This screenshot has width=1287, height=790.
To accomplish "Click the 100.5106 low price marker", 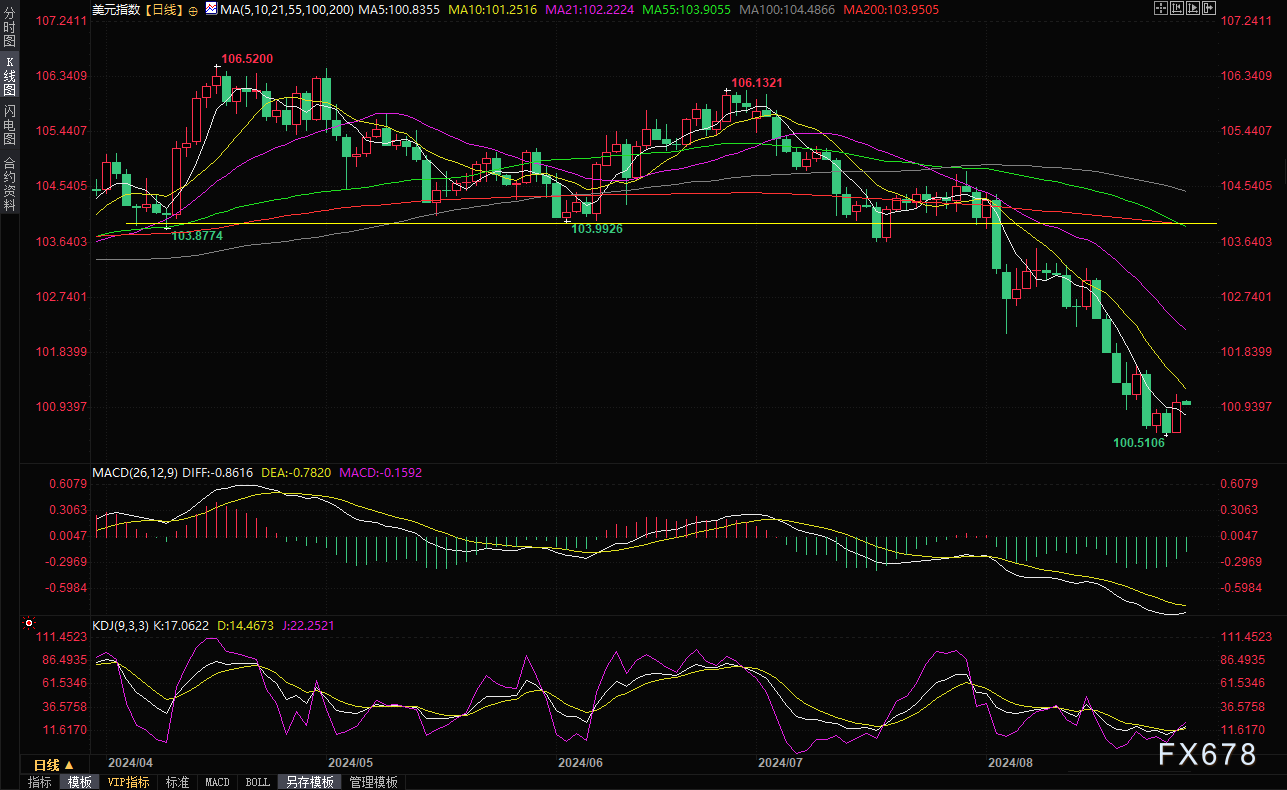I will (1138, 441).
